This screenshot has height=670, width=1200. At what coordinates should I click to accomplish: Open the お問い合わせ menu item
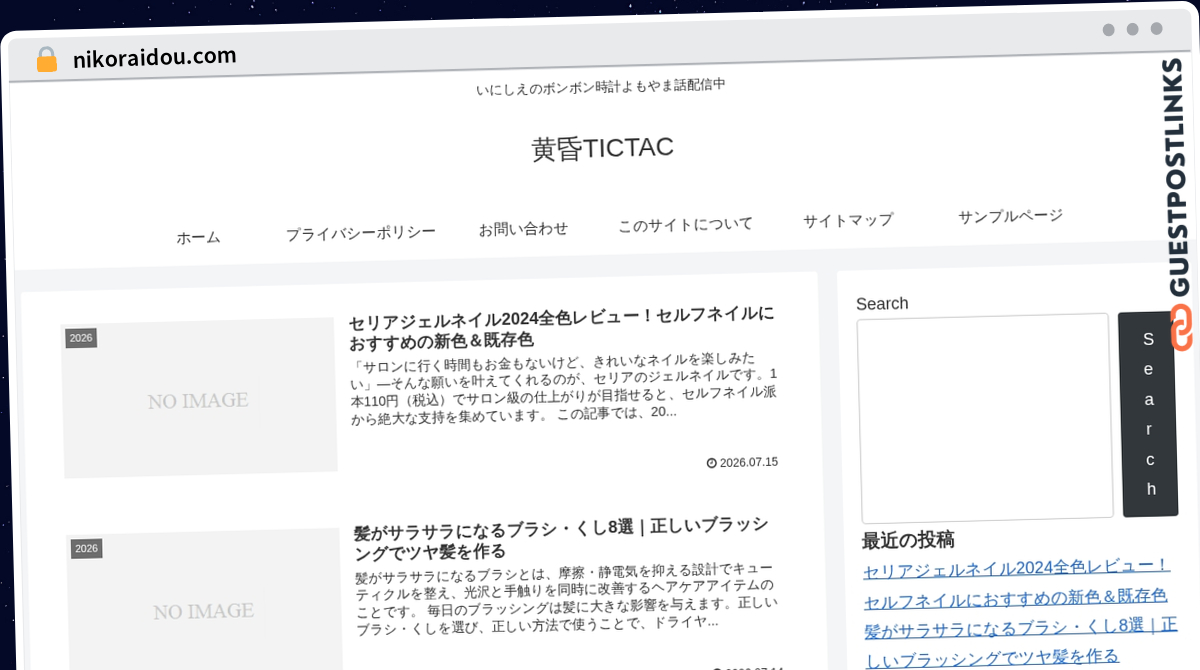pyautogui.click(x=523, y=228)
